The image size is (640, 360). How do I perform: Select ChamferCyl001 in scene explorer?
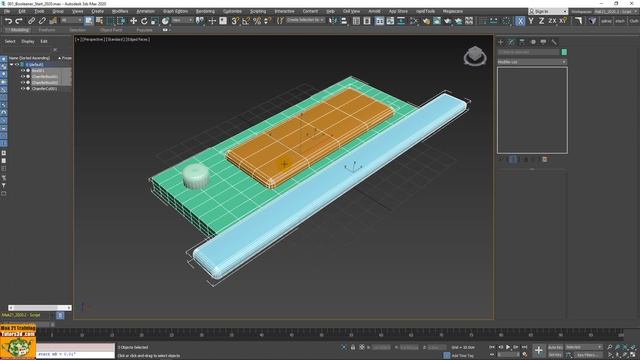click(44, 89)
